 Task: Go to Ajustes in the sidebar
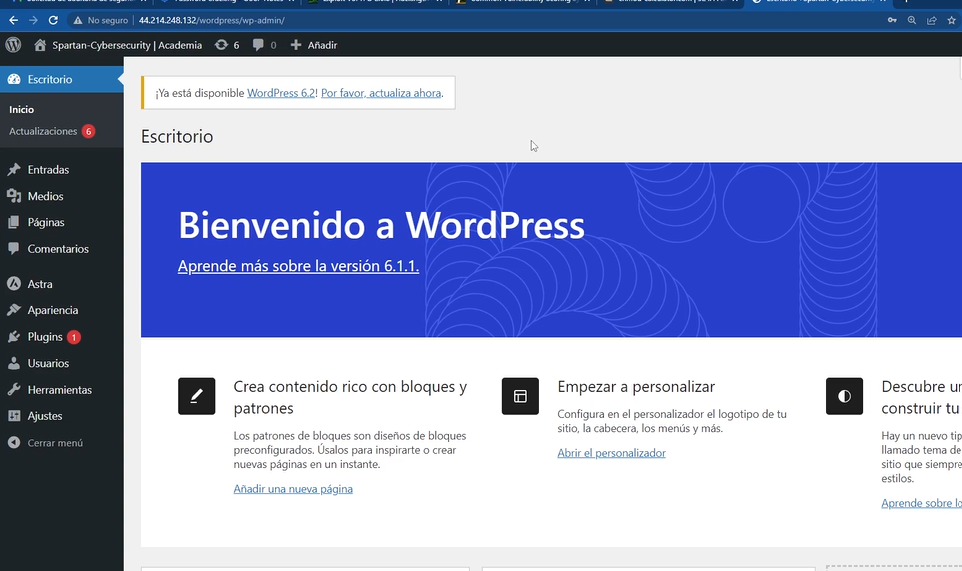click(45, 416)
